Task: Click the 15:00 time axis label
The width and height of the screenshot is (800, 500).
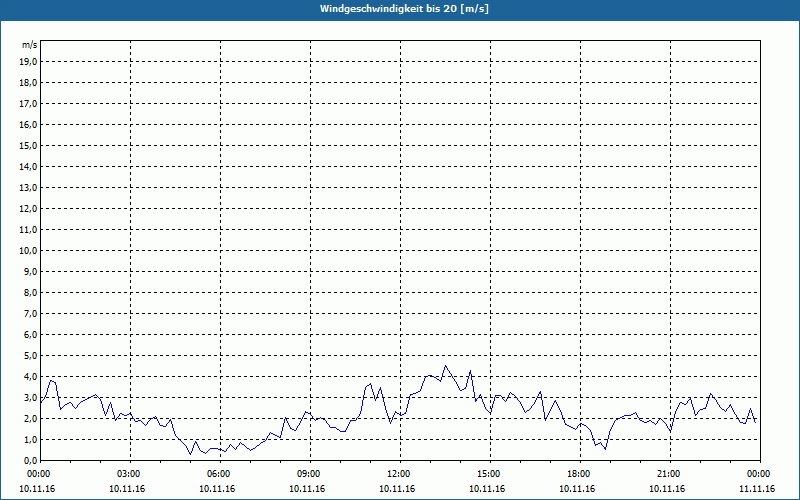Action: (x=489, y=474)
